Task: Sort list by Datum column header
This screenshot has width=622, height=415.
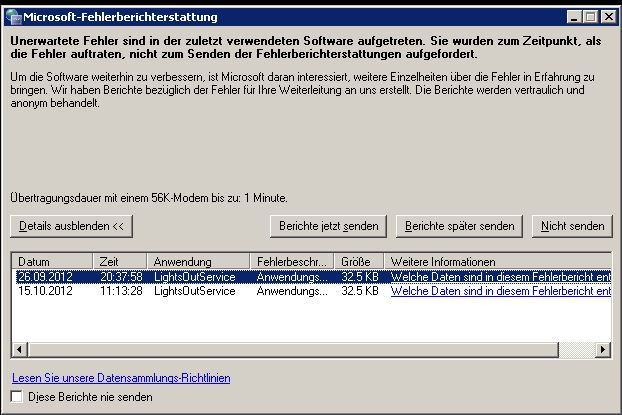Action: click(x=54, y=261)
